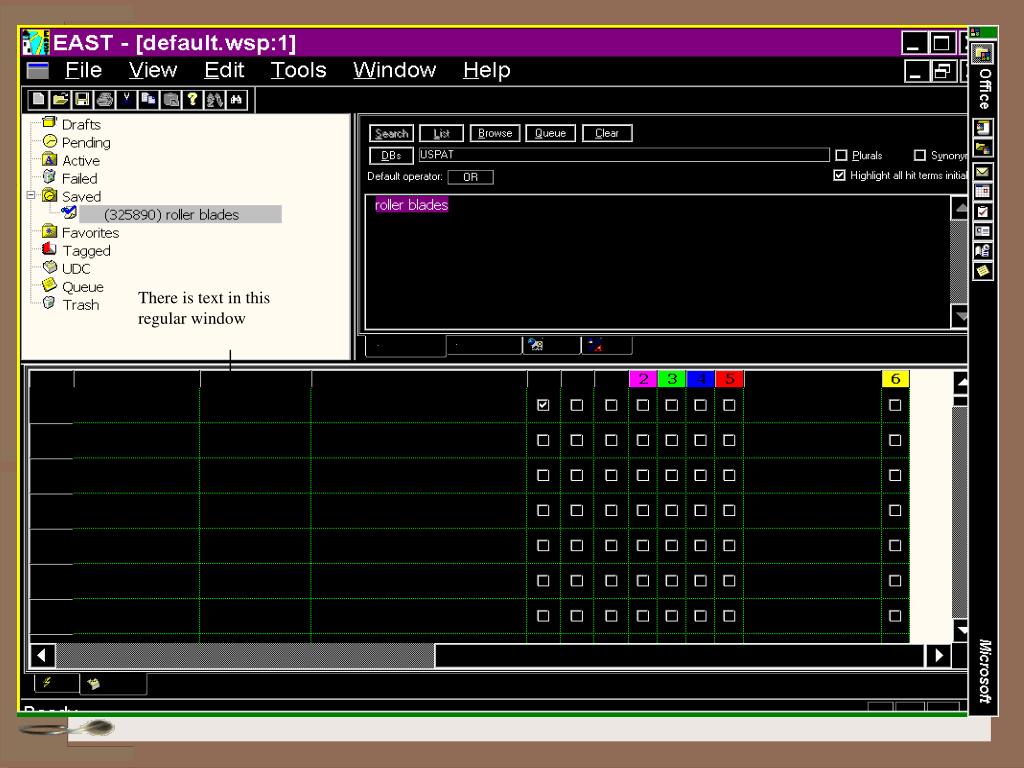Image resolution: width=1024 pixels, height=768 pixels.
Task: Click the New document toolbar icon
Action: (39, 99)
